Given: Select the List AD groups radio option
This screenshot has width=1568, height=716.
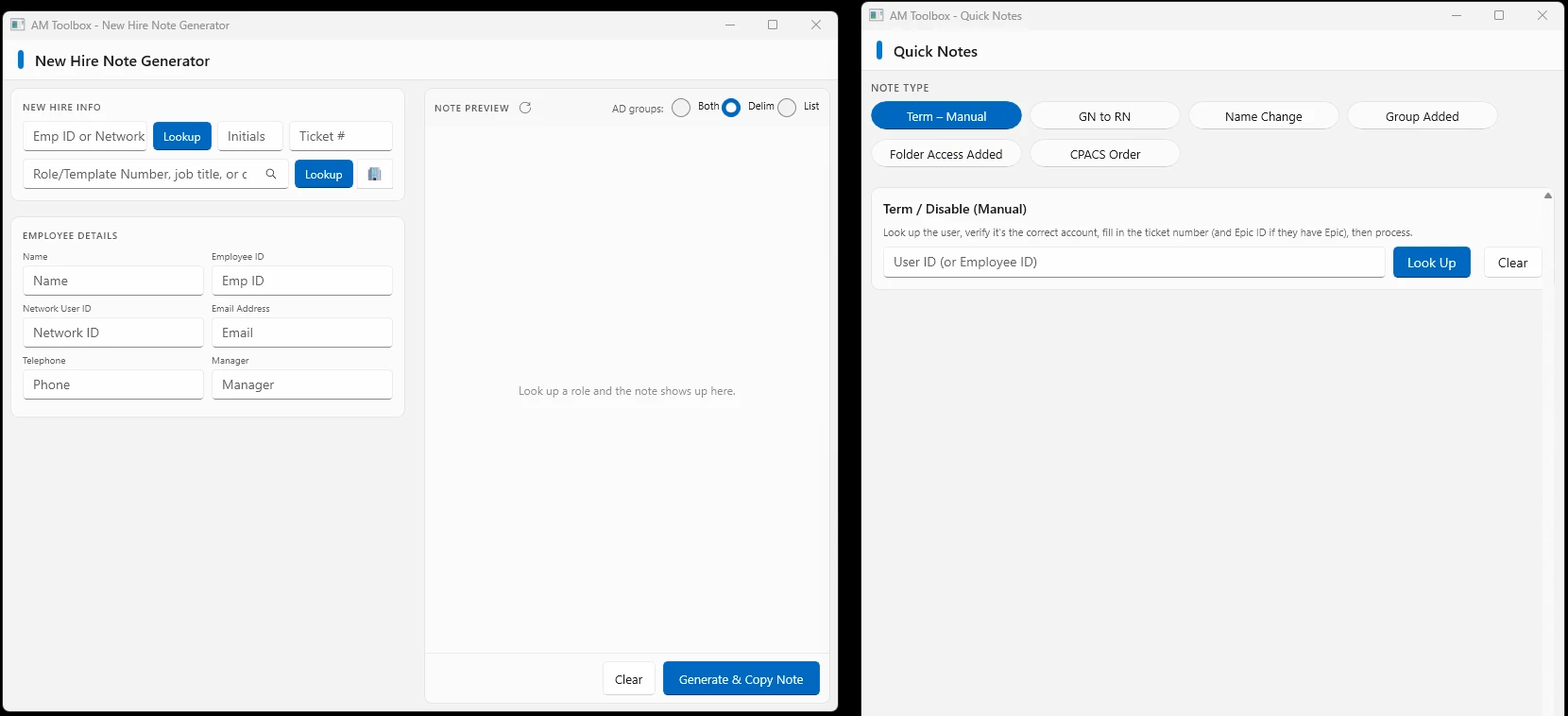Looking at the screenshot, I should pyautogui.click(x=787, y=108).
